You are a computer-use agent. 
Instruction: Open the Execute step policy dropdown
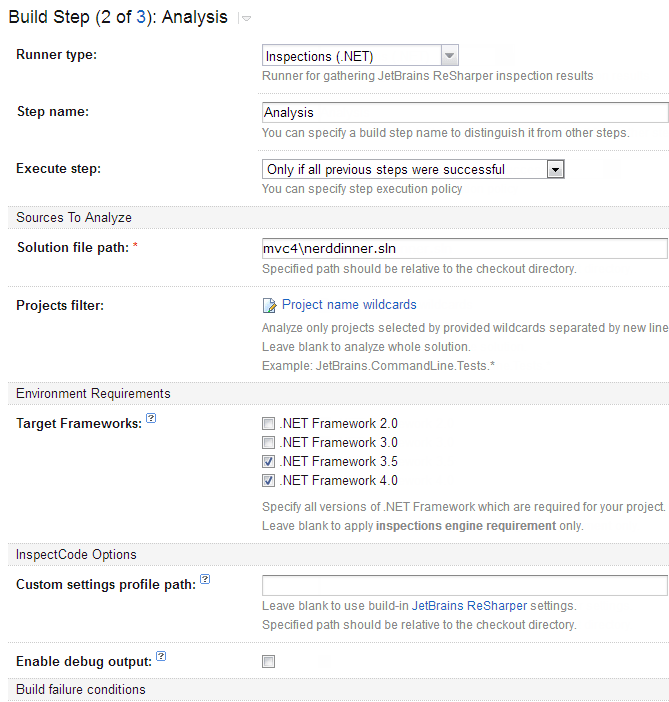(x=556, y=169)
